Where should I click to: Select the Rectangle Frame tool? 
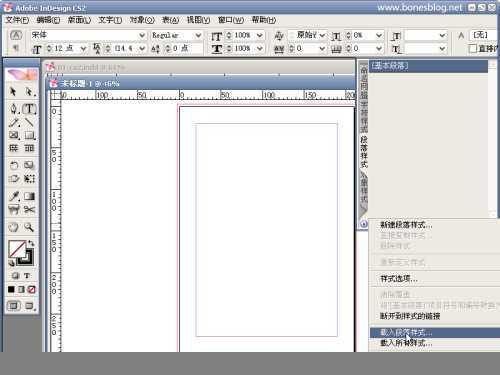pos(14,135)
